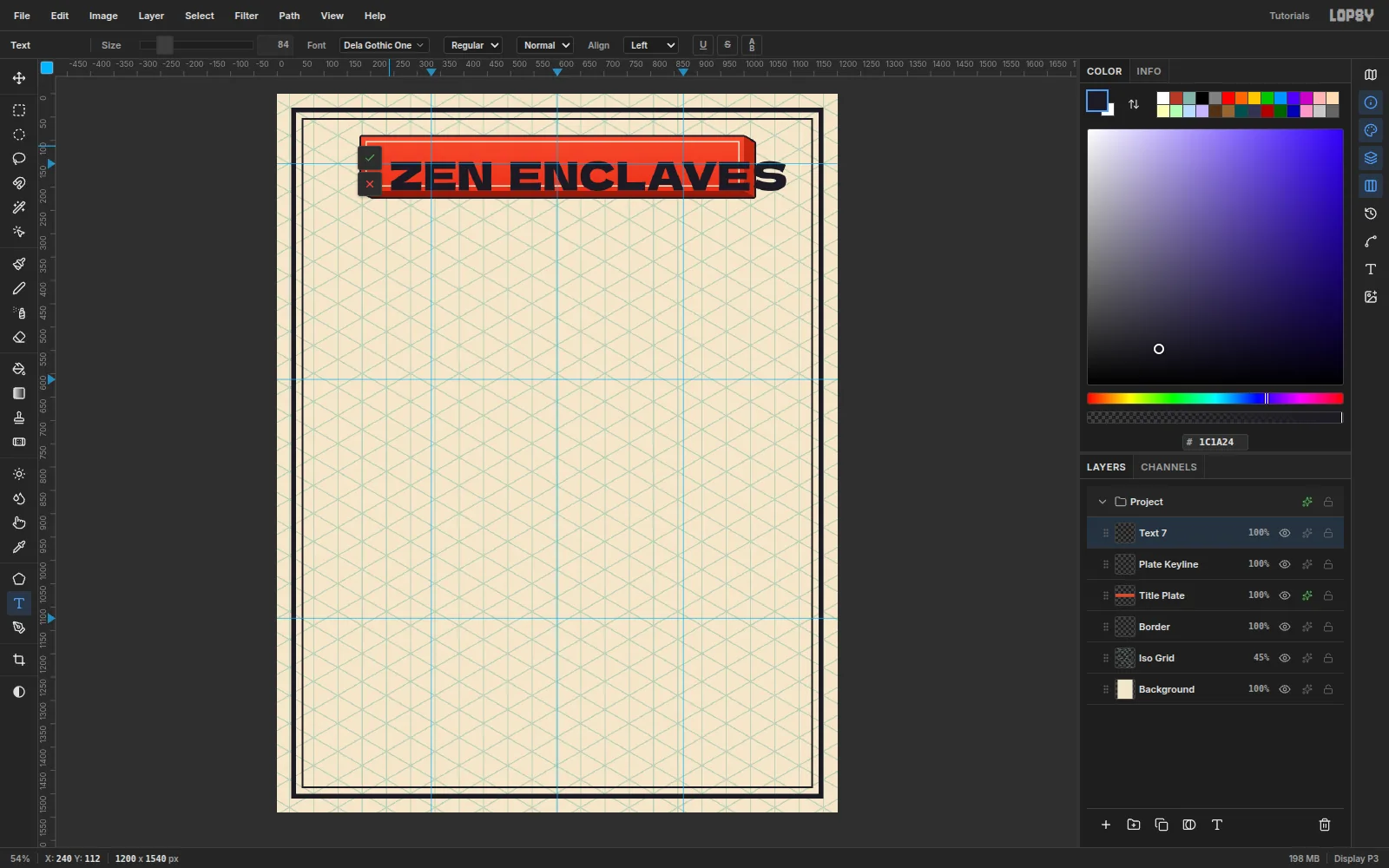
Task: Add a new text layer in Layers panel
Action: point(1217,825)
